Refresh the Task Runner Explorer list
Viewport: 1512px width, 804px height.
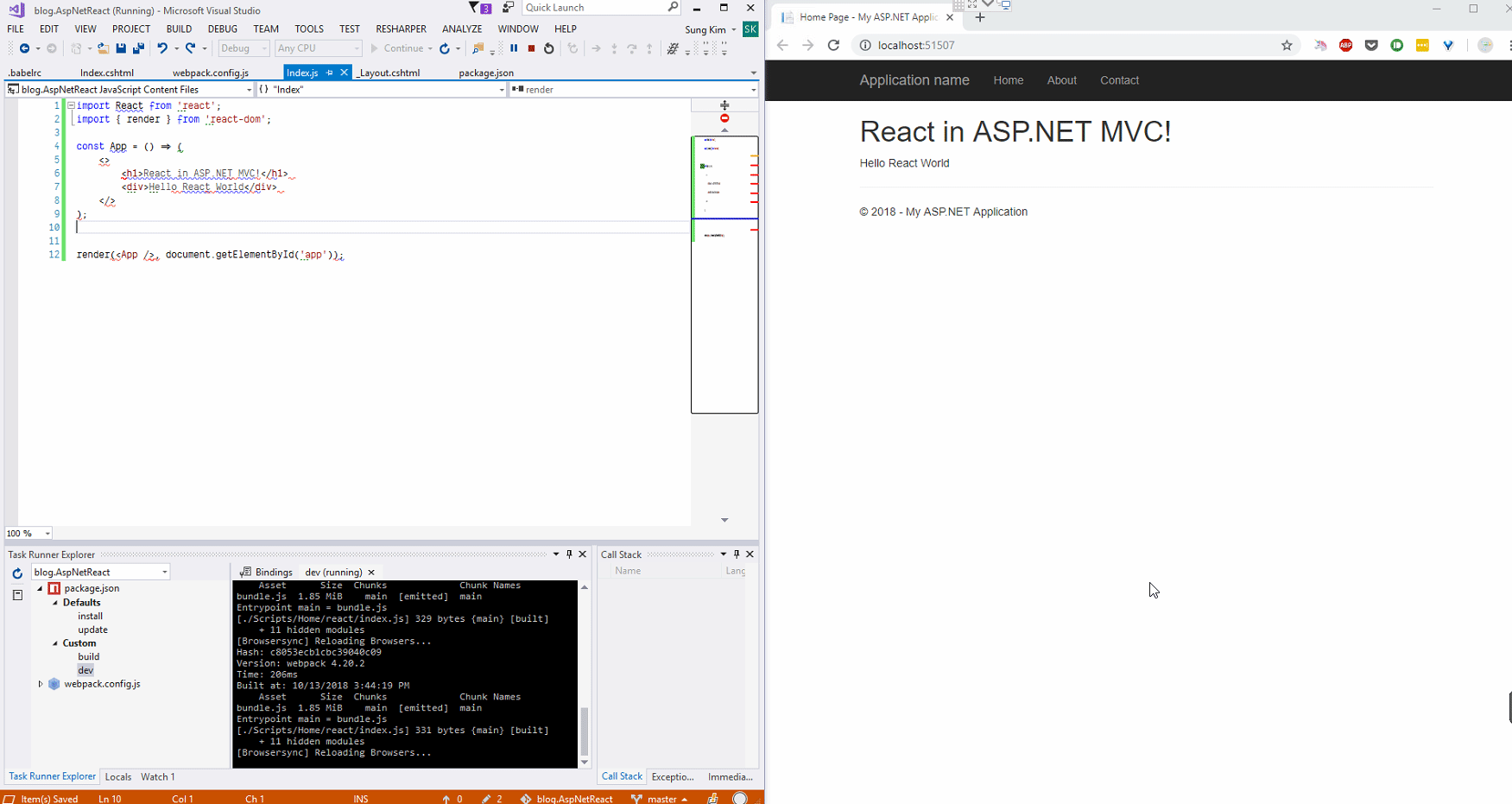coord(17,573)
